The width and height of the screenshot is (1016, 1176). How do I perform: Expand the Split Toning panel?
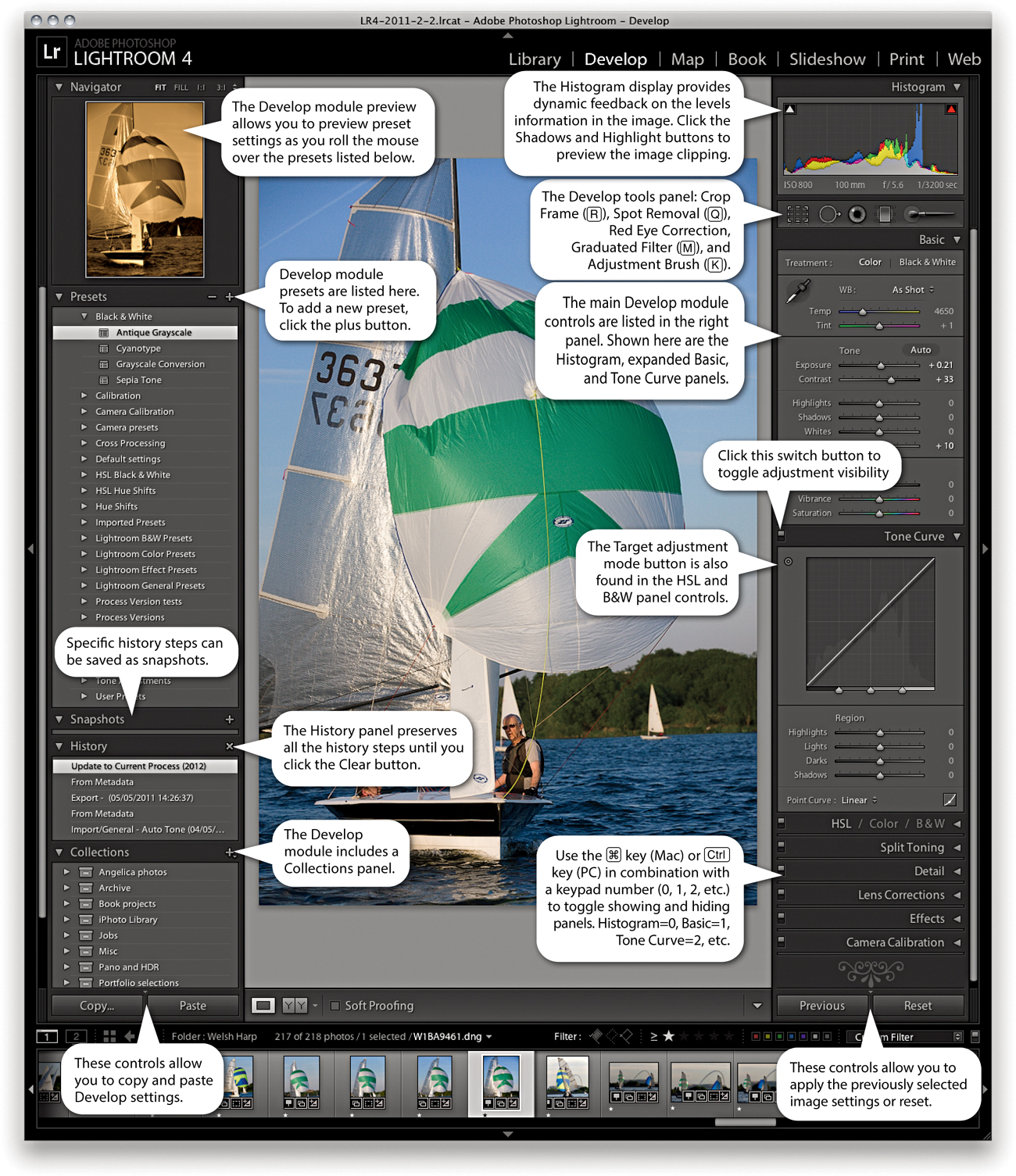911,848
